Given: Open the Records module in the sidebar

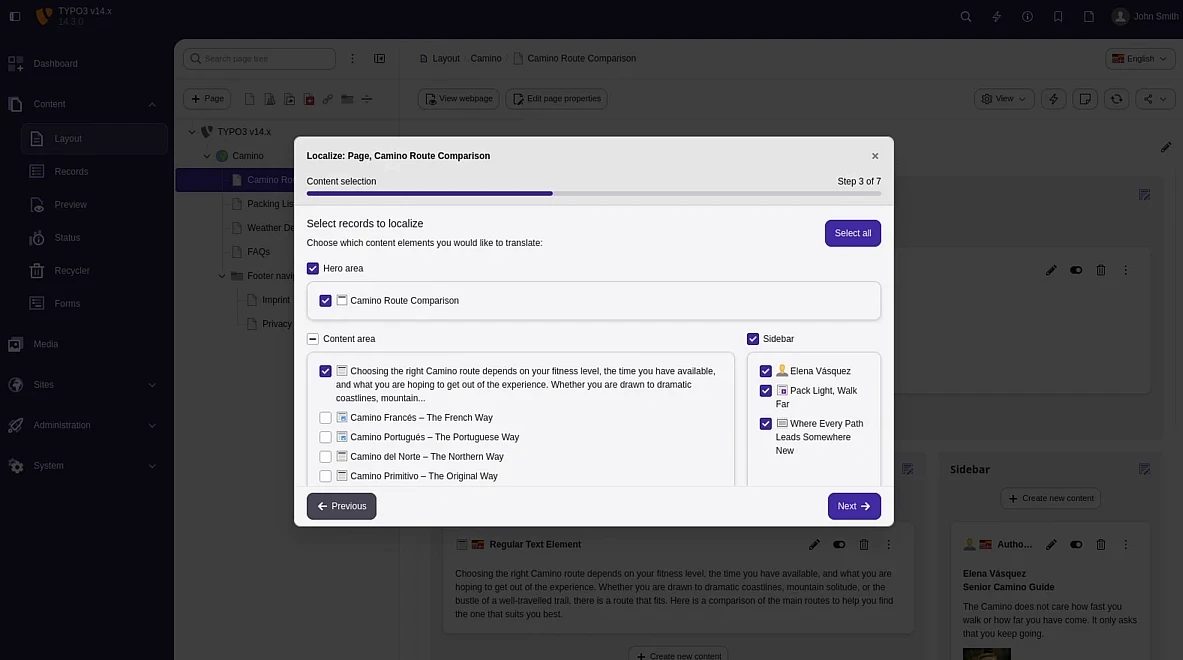Looking at the screenshot, I should click(x=70, y=171).
